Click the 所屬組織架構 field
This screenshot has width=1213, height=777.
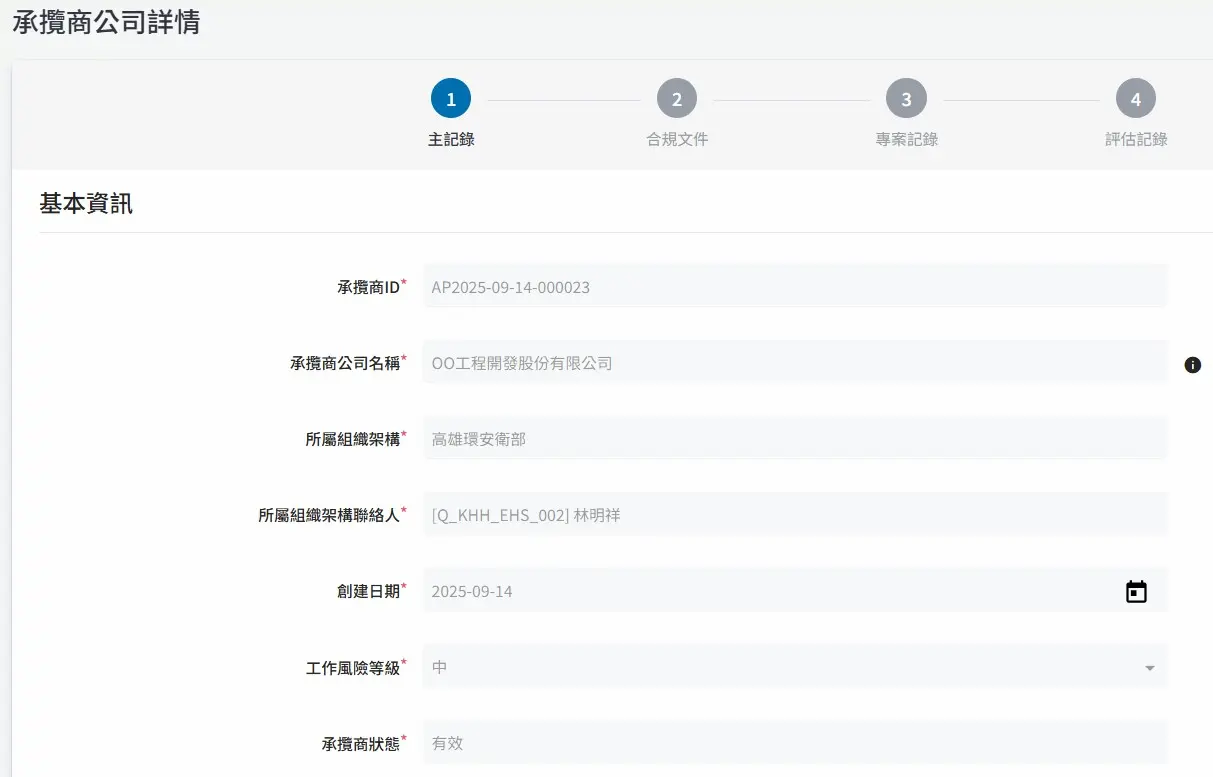coord(794,439)
